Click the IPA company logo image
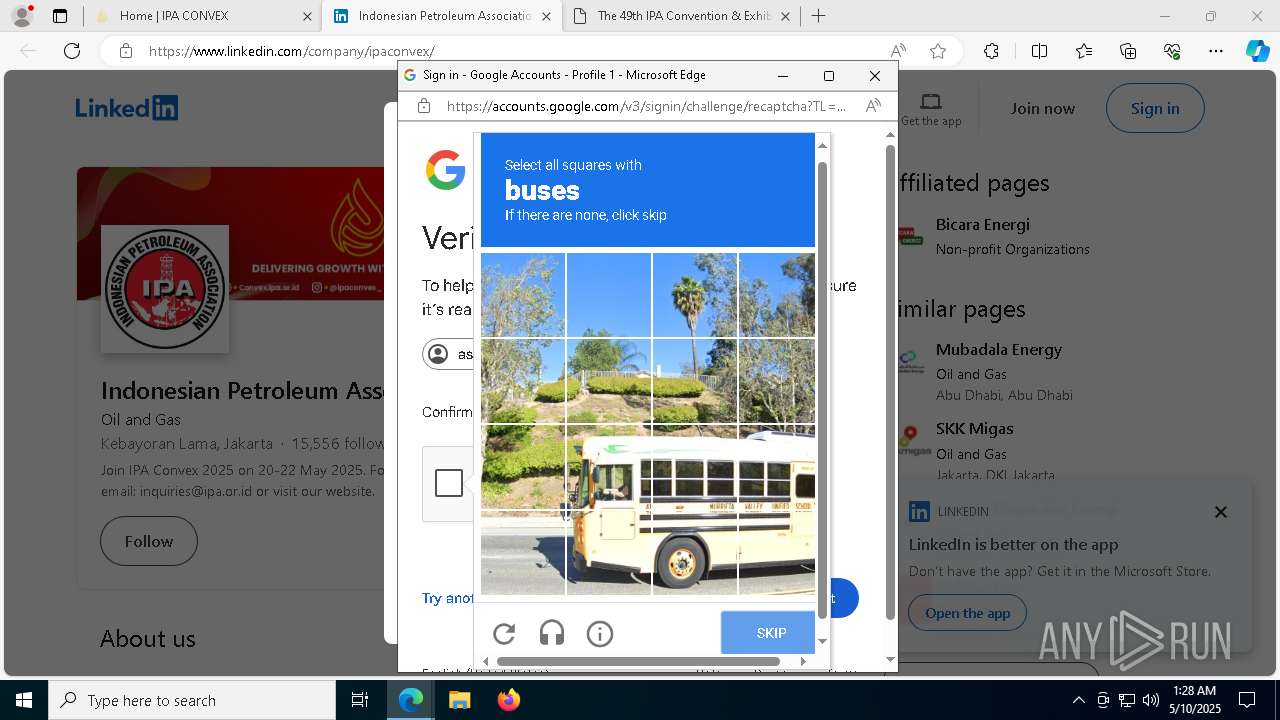The height and width of the screenshot is (720, 1280). (x=165, y=289)
